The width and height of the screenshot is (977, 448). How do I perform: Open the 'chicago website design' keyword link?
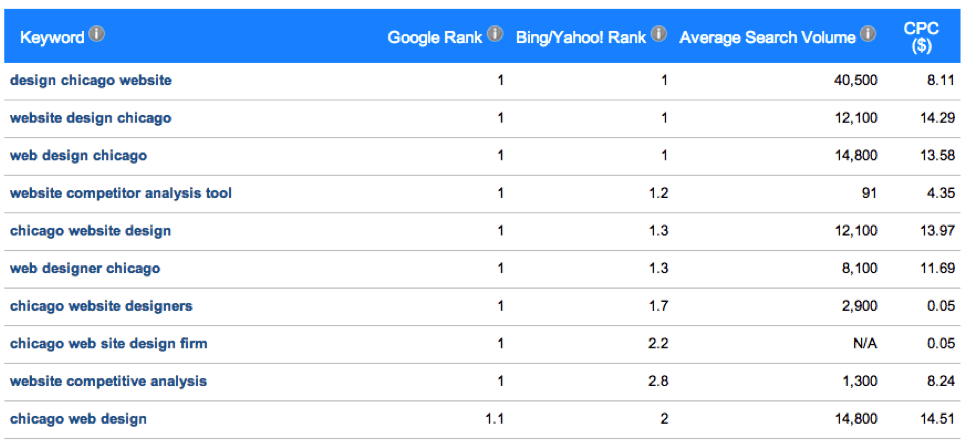pyautogui.click(x=90, y=231)
